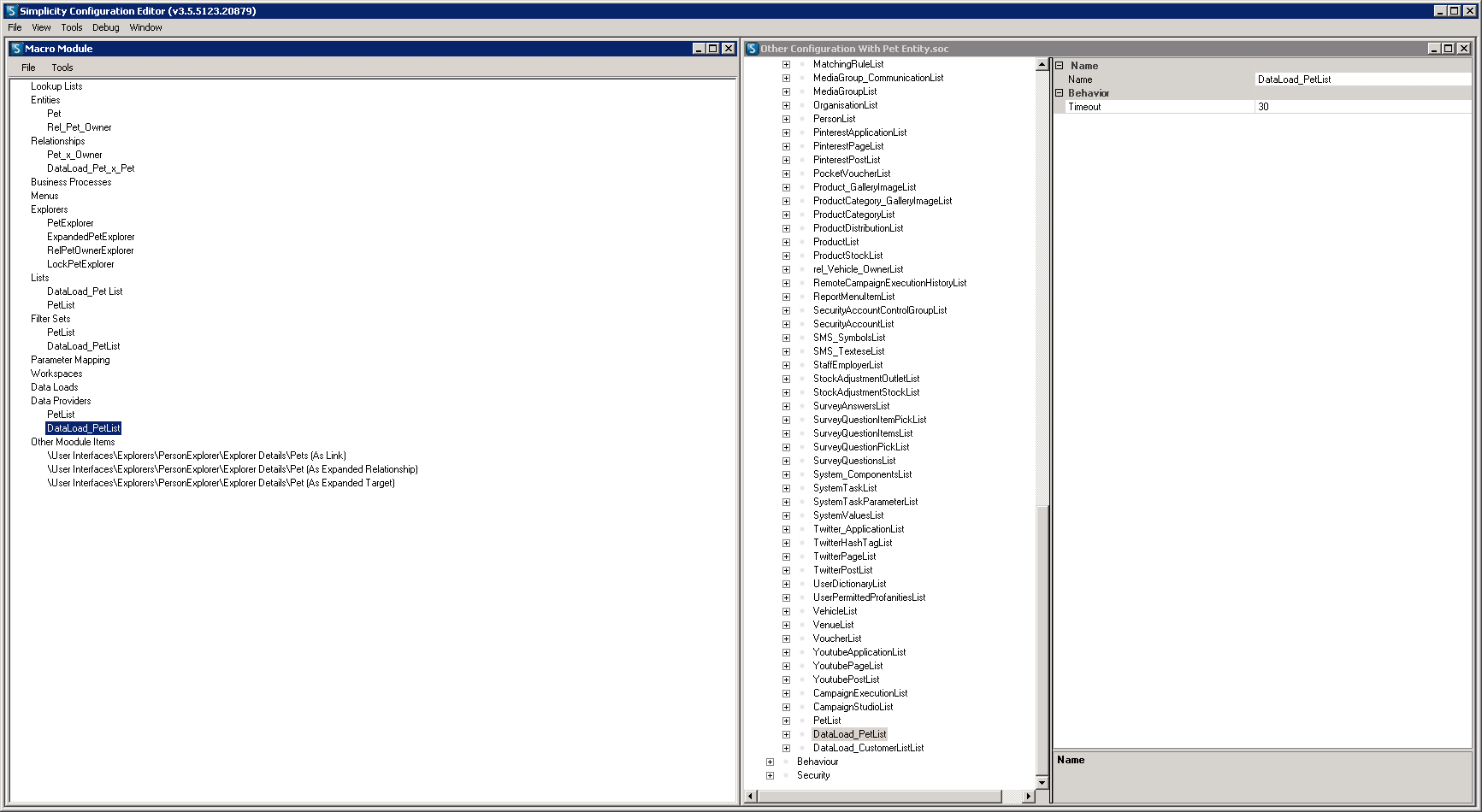Select DataLoad_CustomerListList in tree
Viewport: 1482px width, 812px height.
(x=868, y=748)
